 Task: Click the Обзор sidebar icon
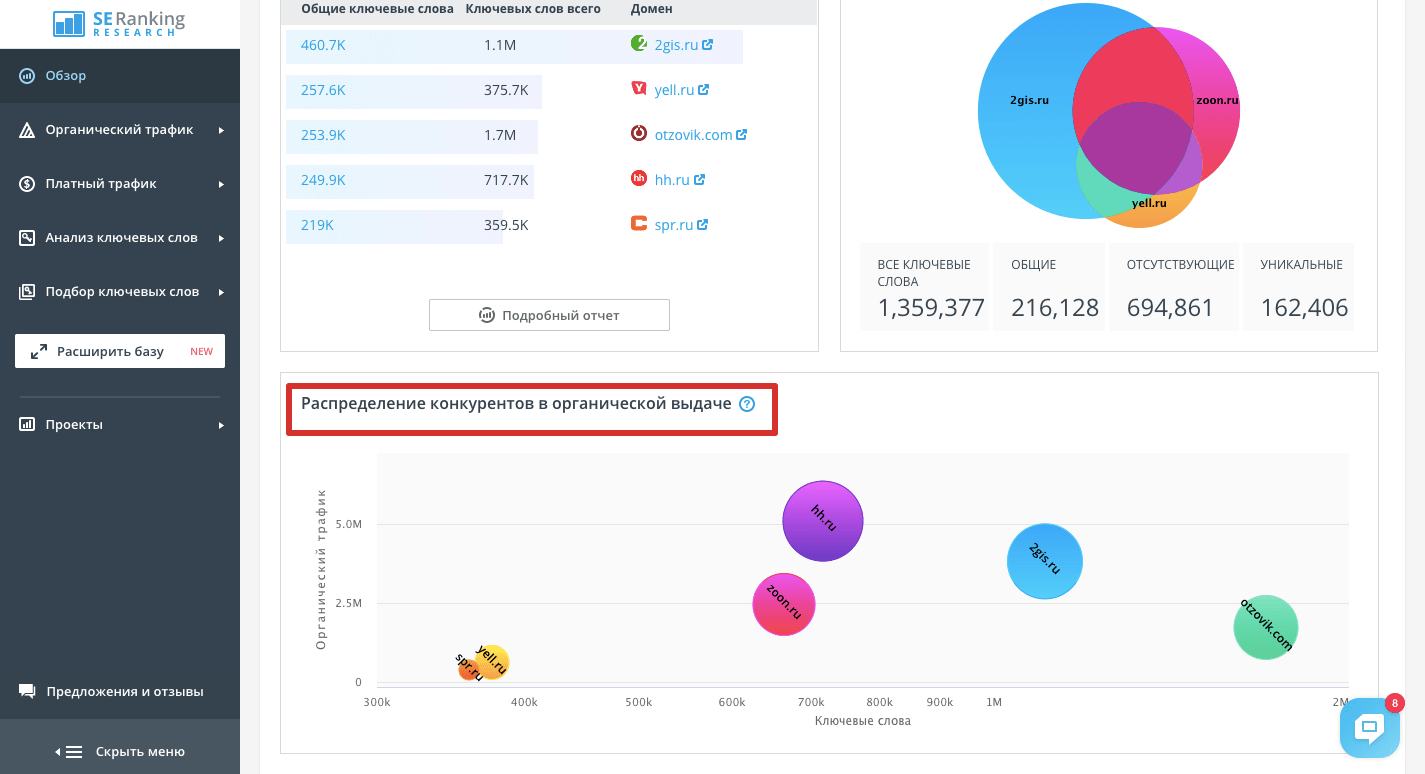point(27,76)
